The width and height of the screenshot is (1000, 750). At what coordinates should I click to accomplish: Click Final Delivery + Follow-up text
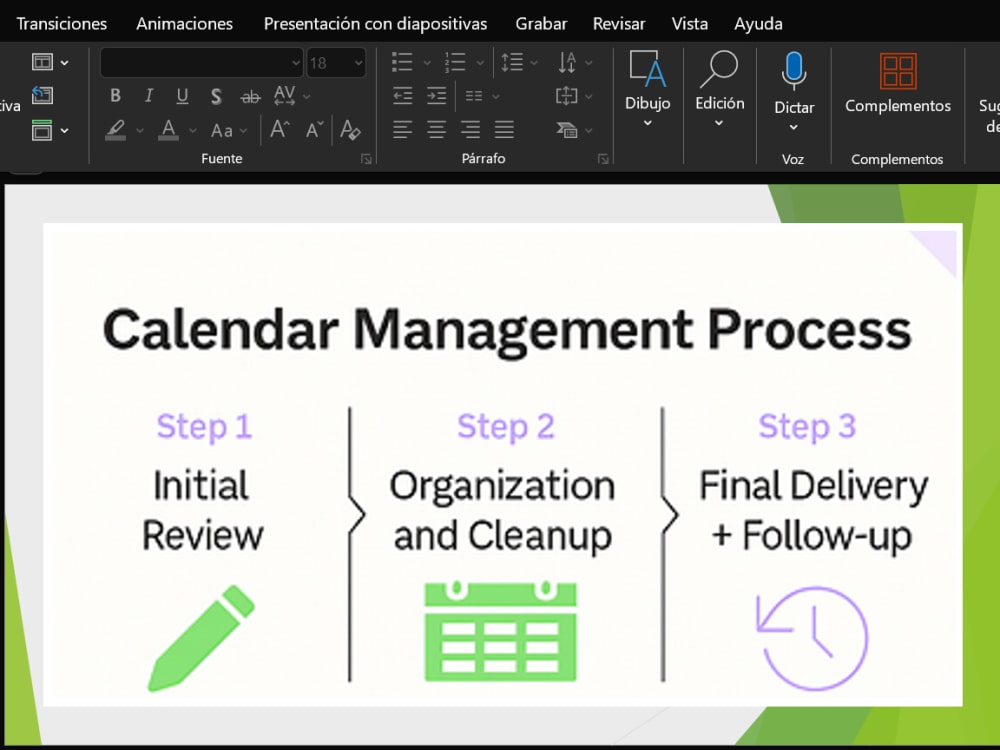(813, 511)
